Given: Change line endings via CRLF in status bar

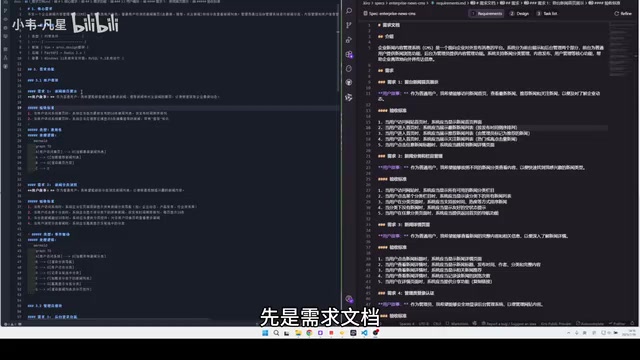Looking at the screenshot, I should click(437, 324).
